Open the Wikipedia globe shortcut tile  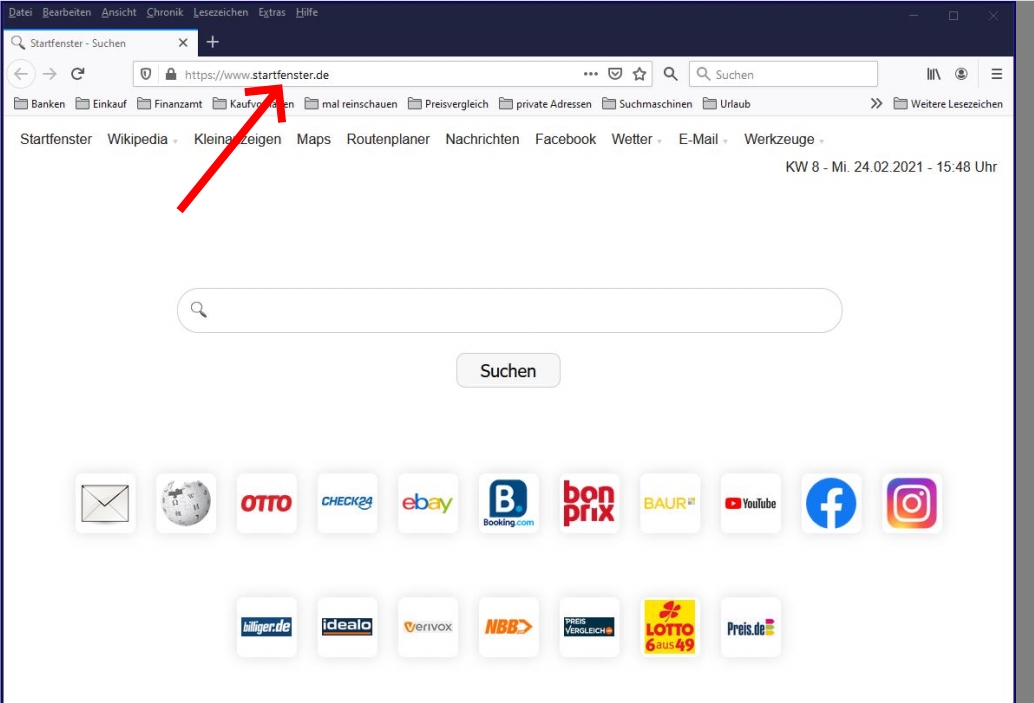pos(186,503)
